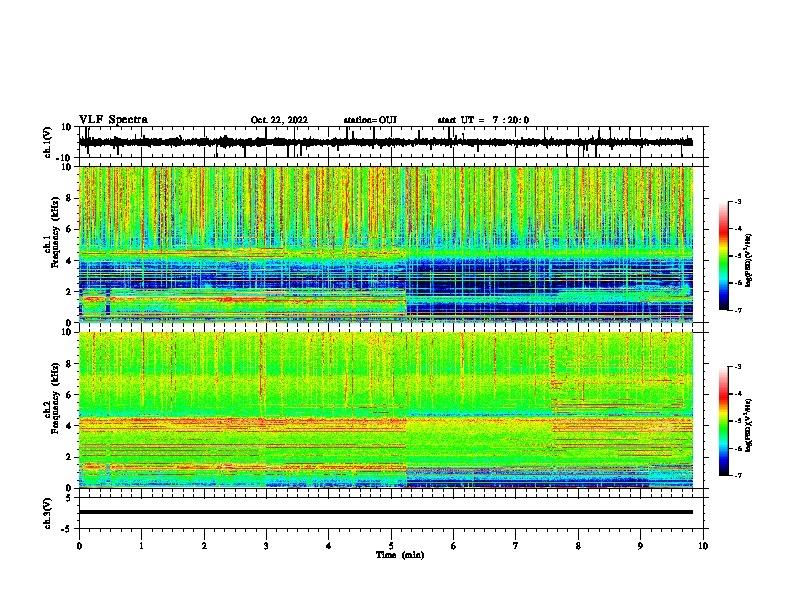
Task: Click the ch.2 "Frequency (kHz)" axis label
Action: click(x=55, y=398)
